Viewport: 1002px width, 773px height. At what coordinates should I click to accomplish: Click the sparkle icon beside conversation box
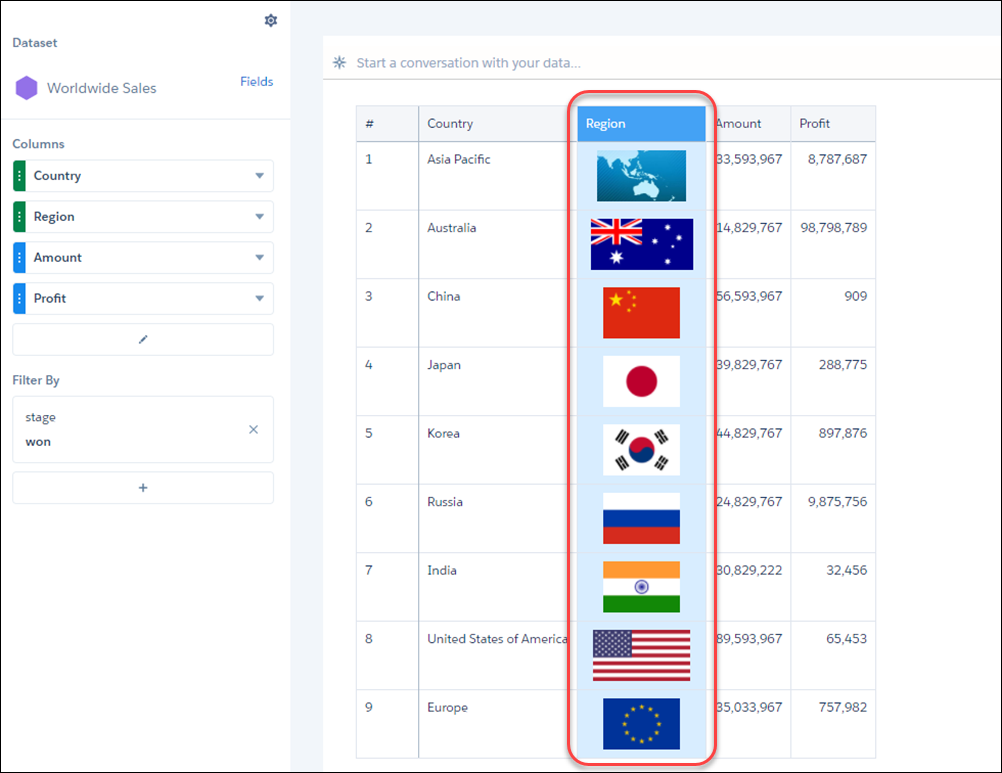click(x=339, y=63)
